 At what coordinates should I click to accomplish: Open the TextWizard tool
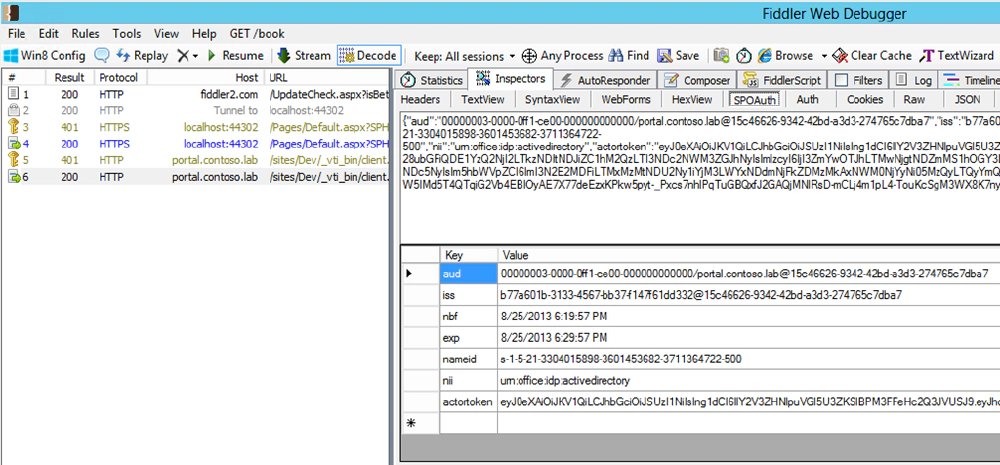tap(957, 55)
